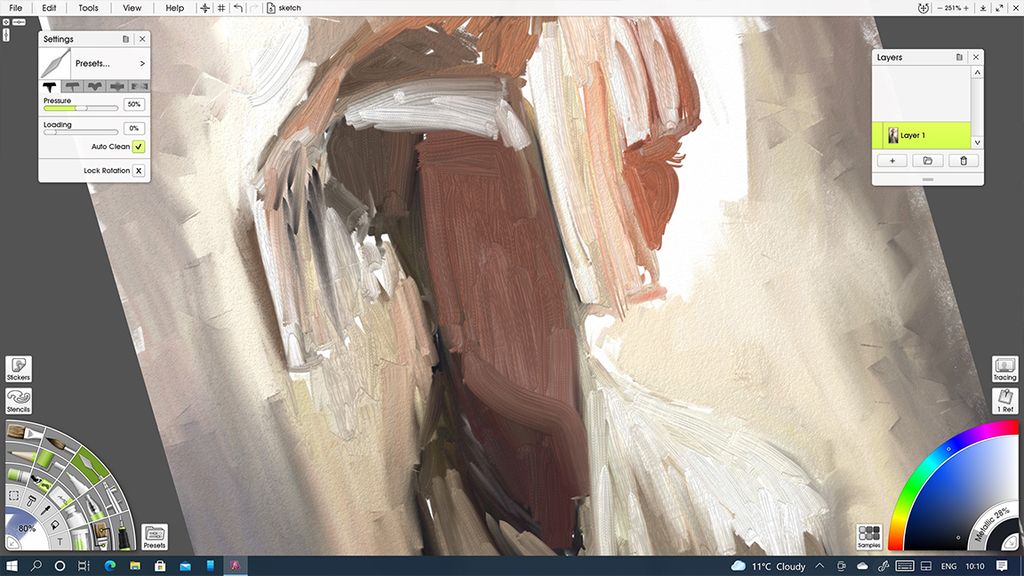This screenshot has height=576, width=1024.
Task: Add a new layer with the plus button
Action: (890, 160)
